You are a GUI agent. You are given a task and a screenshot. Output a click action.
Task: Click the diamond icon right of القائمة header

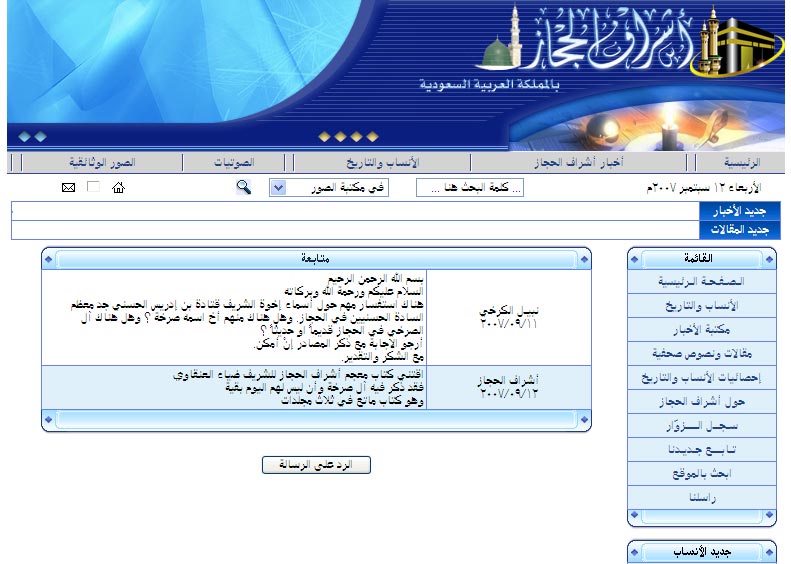tap(765, 259)
